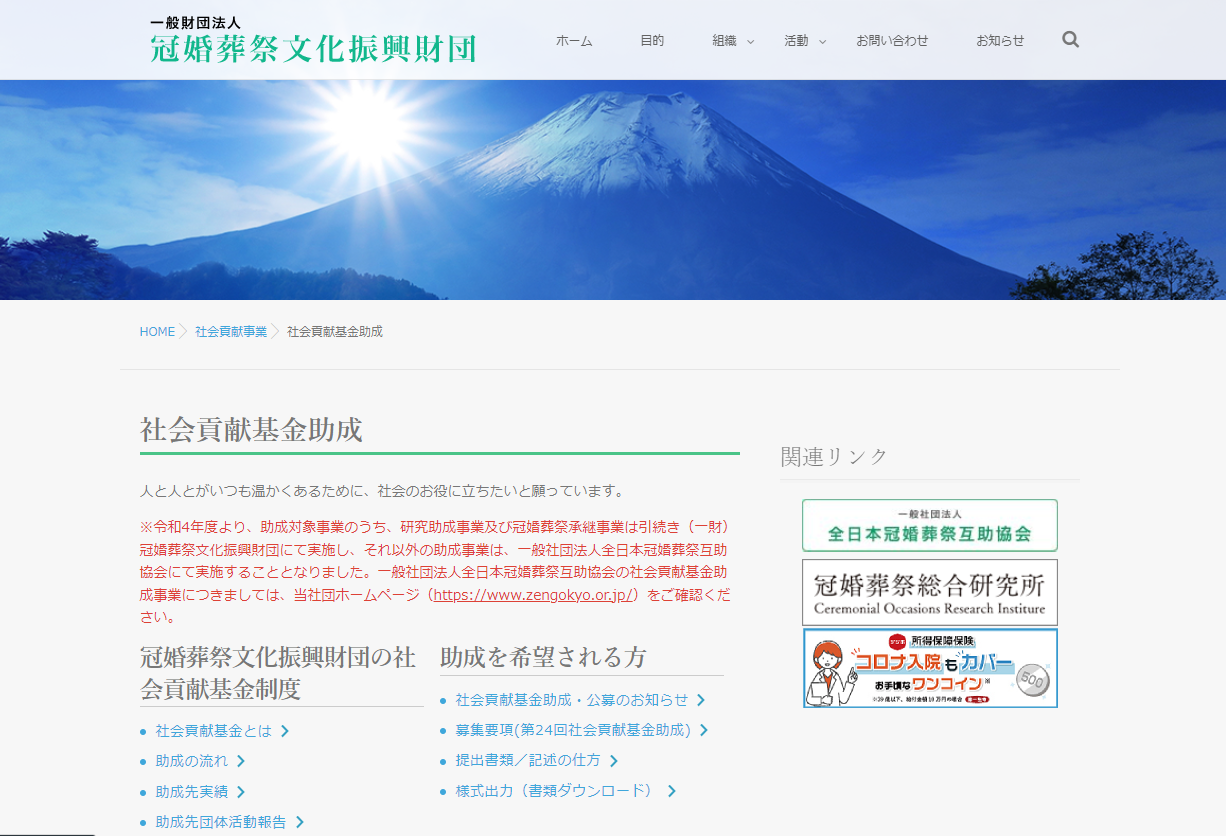Open the 目的 menu item

[652, 41]
